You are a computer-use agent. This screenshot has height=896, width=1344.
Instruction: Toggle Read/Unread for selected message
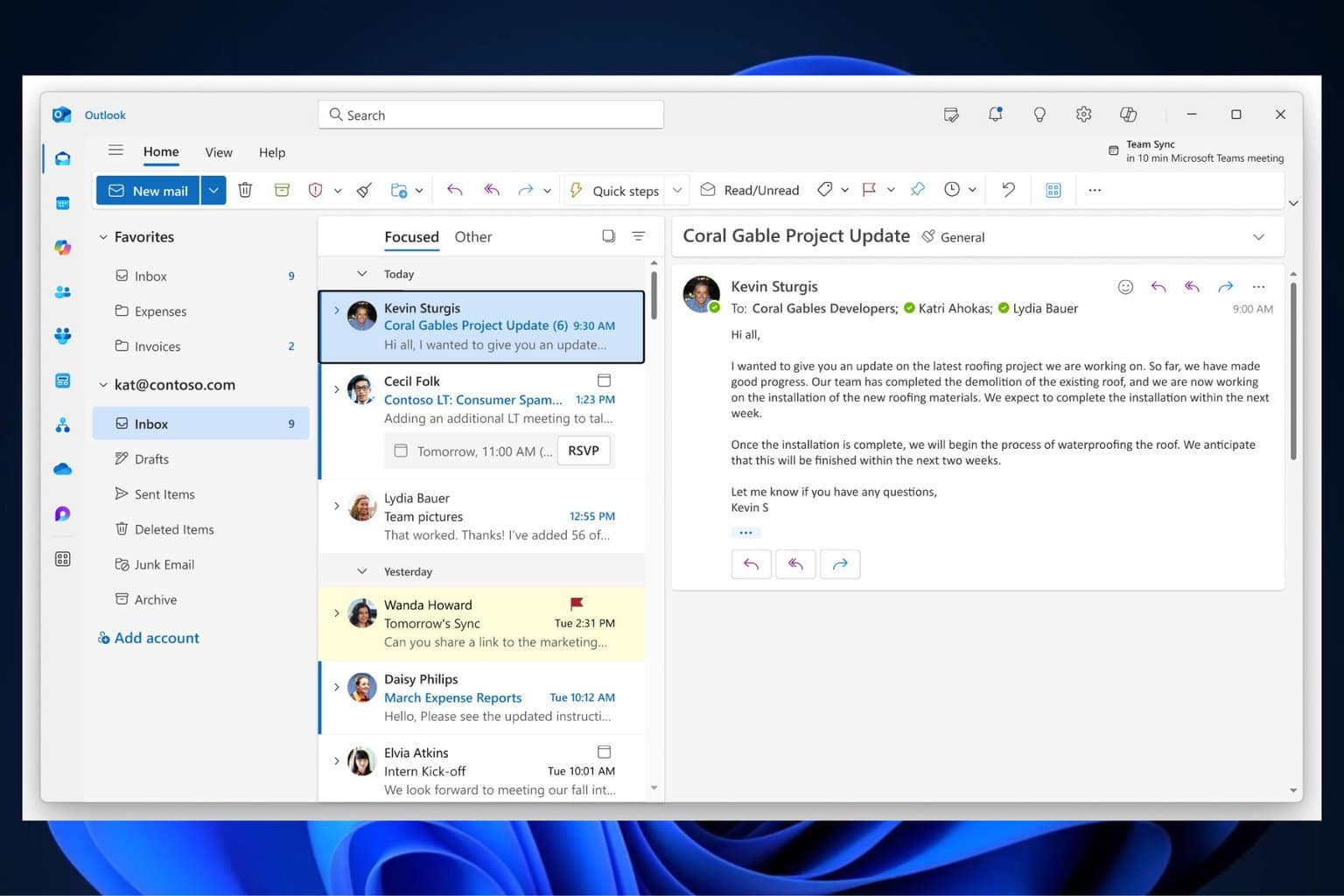(750, 190)
